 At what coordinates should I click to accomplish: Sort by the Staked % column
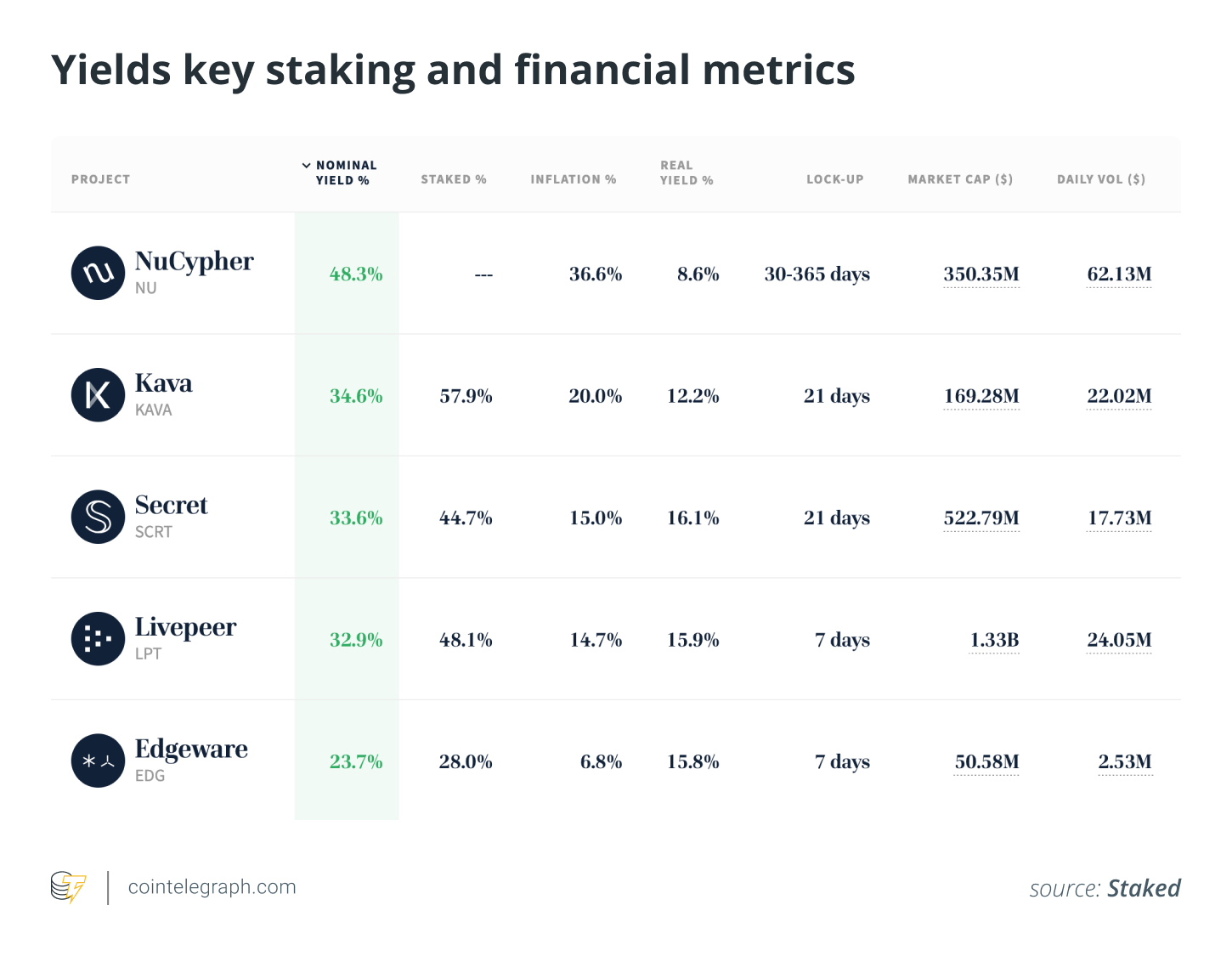tap(454, 179)
